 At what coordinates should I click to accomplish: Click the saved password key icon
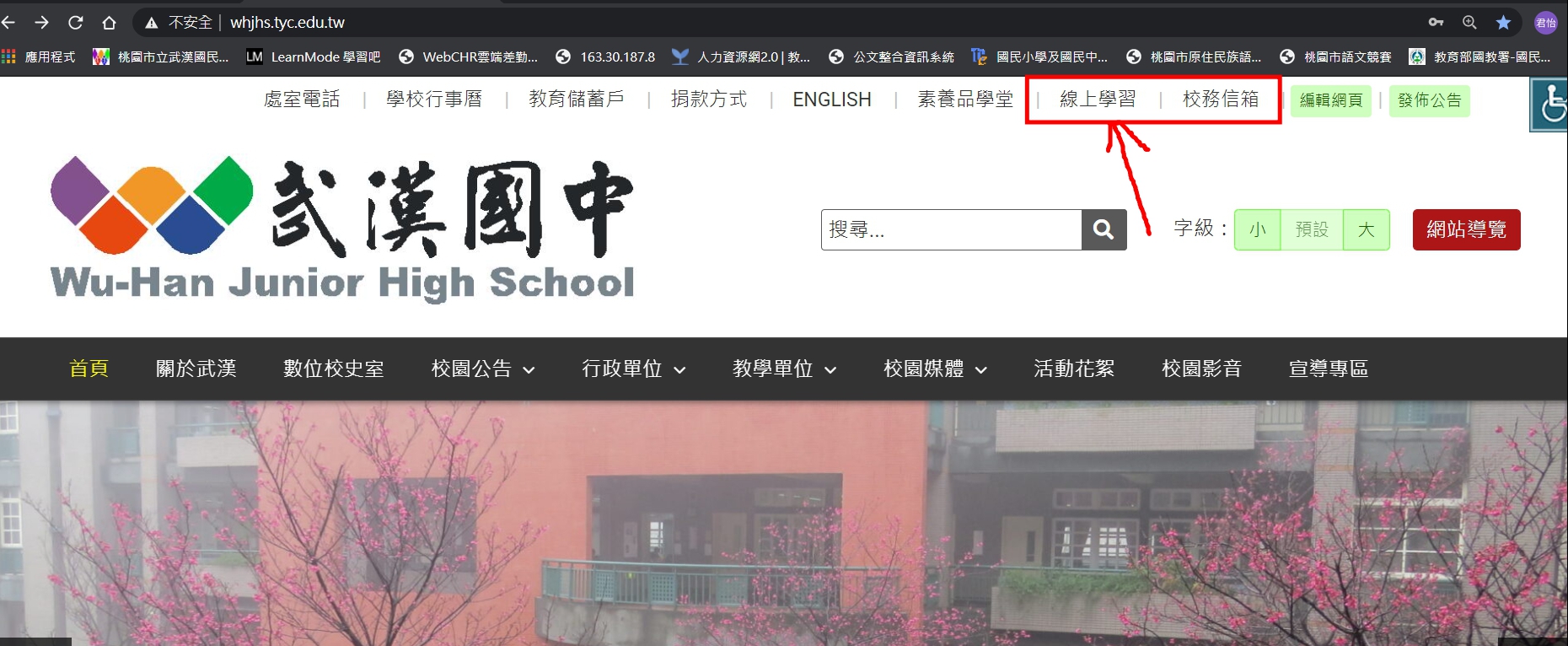(1436, 23)
